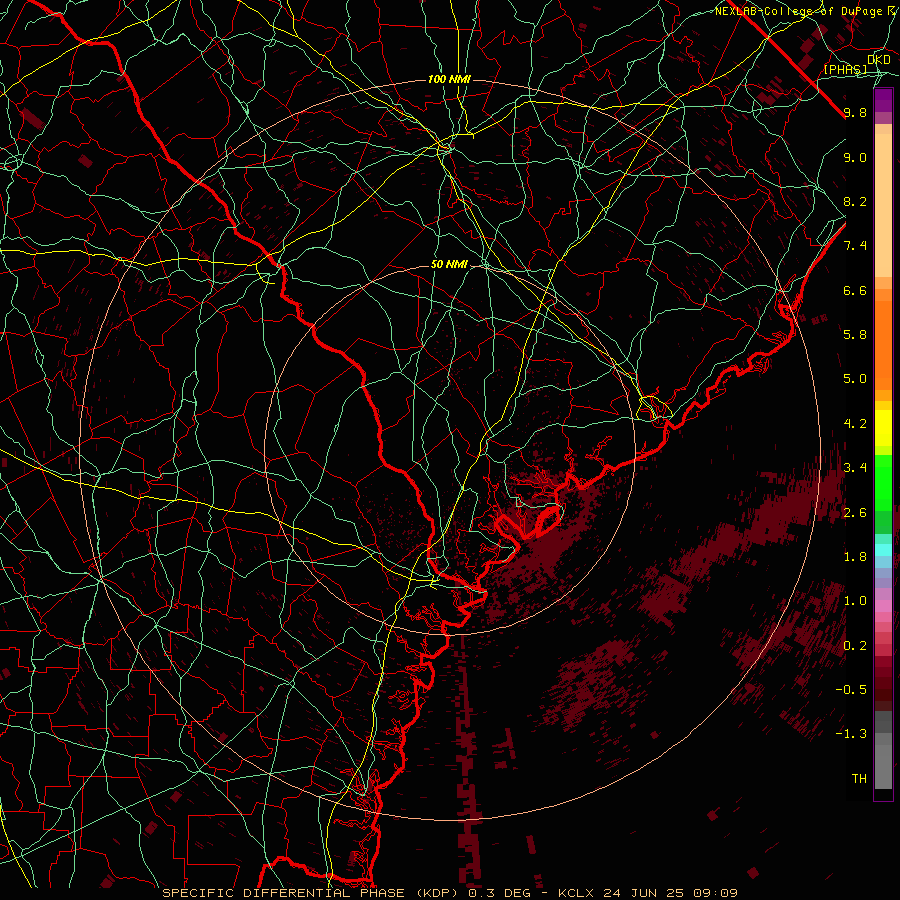Click the 6.6 scale value
The height and width of the screenshot is (900, 900).
pyautogui.click(x=855, y=291)
